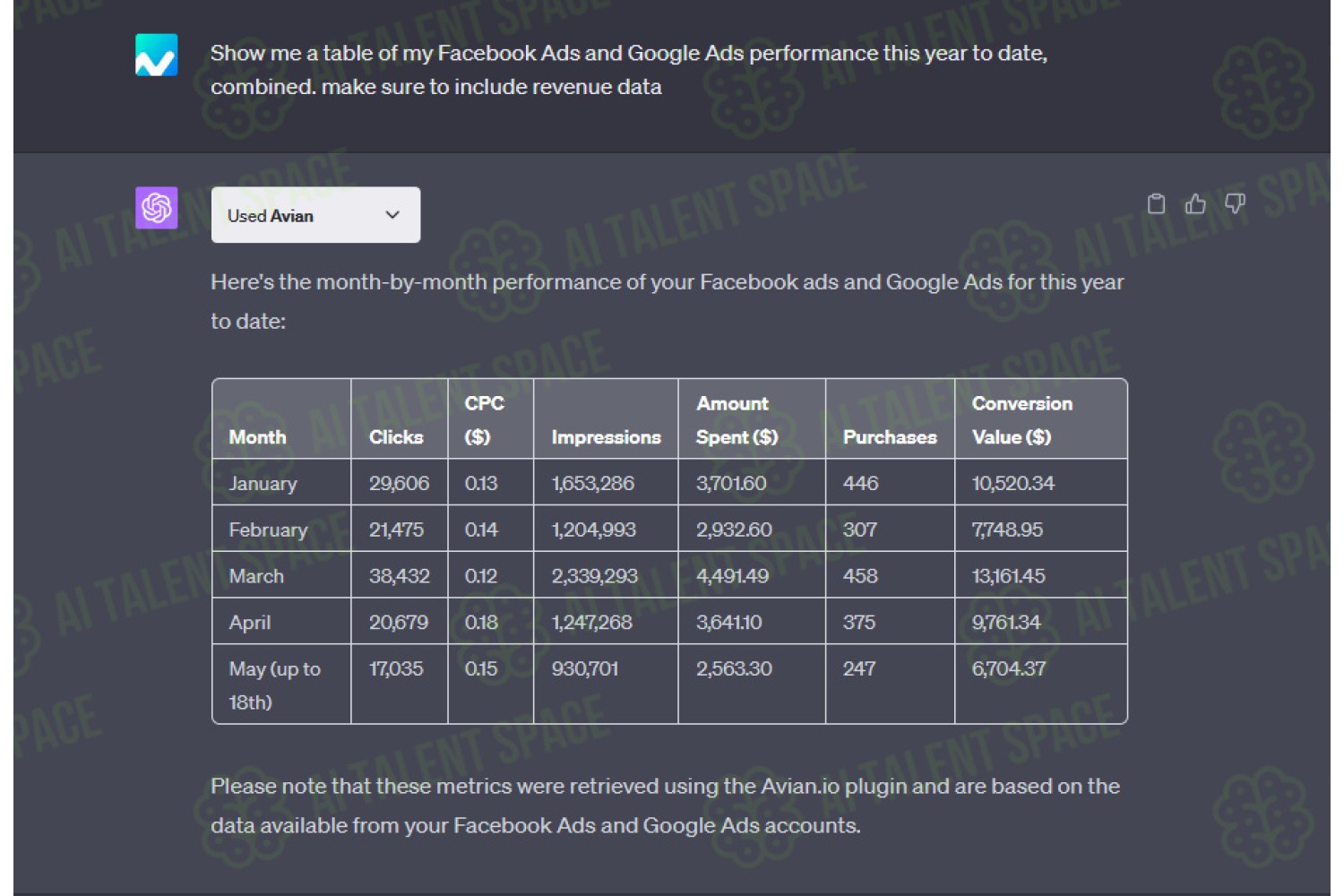The image size is (1344, 896).
Task: Select the May (up to 18th) cell
Action: pos(274,685)
